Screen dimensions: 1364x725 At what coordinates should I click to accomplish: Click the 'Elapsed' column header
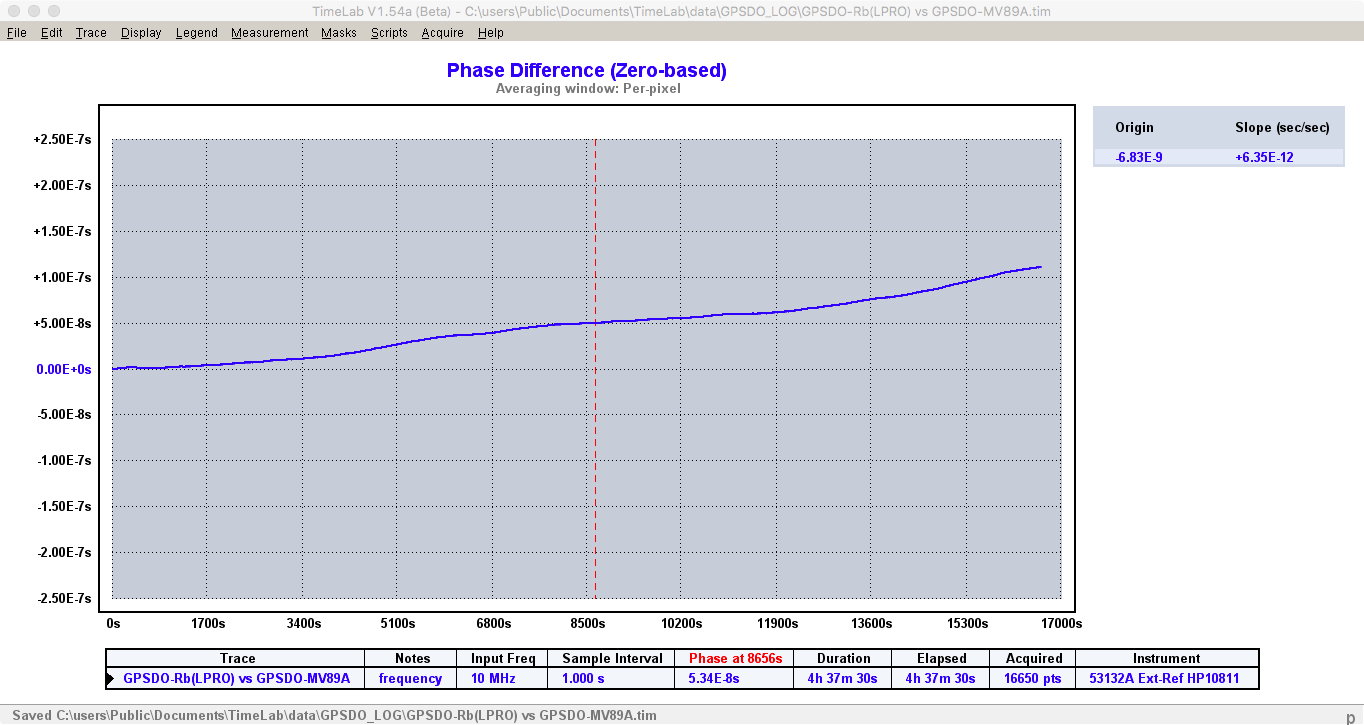point(942,658)
